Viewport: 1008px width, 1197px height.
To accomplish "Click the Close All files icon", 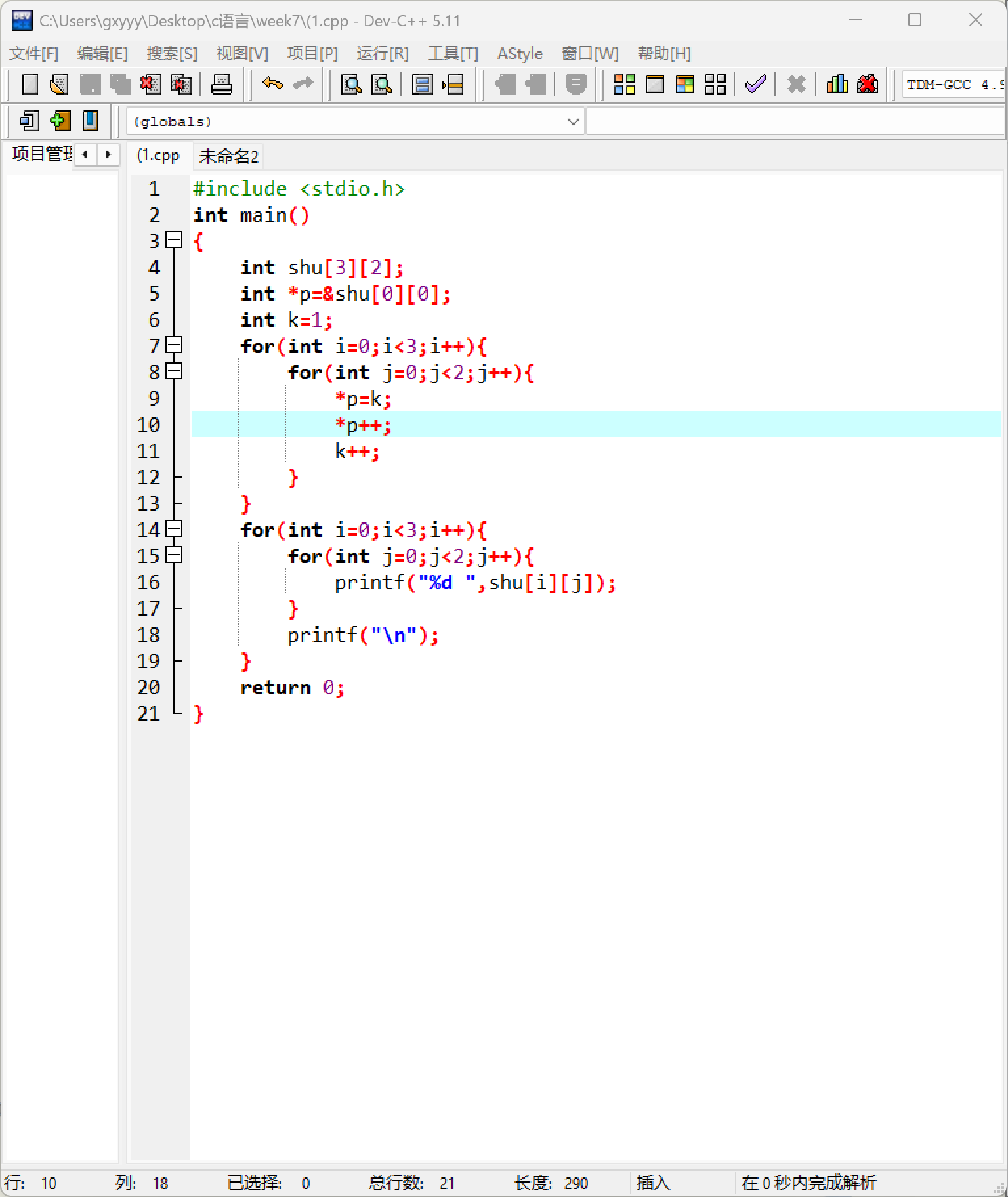I will click(x=180, y=84).
